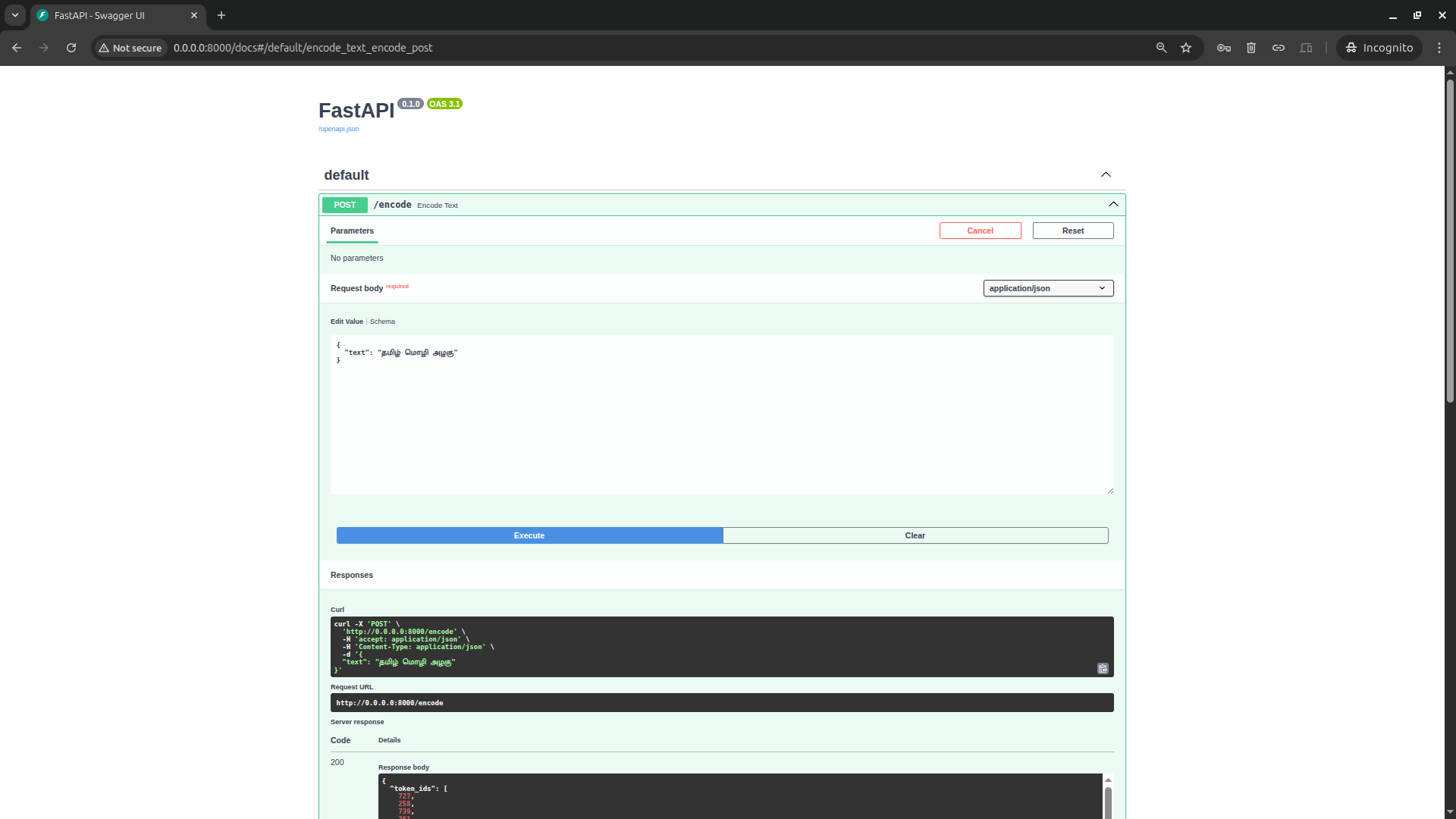1456x819 pixels.
Task: Open the application/json content type dropdown
Action: point(1049,288)
